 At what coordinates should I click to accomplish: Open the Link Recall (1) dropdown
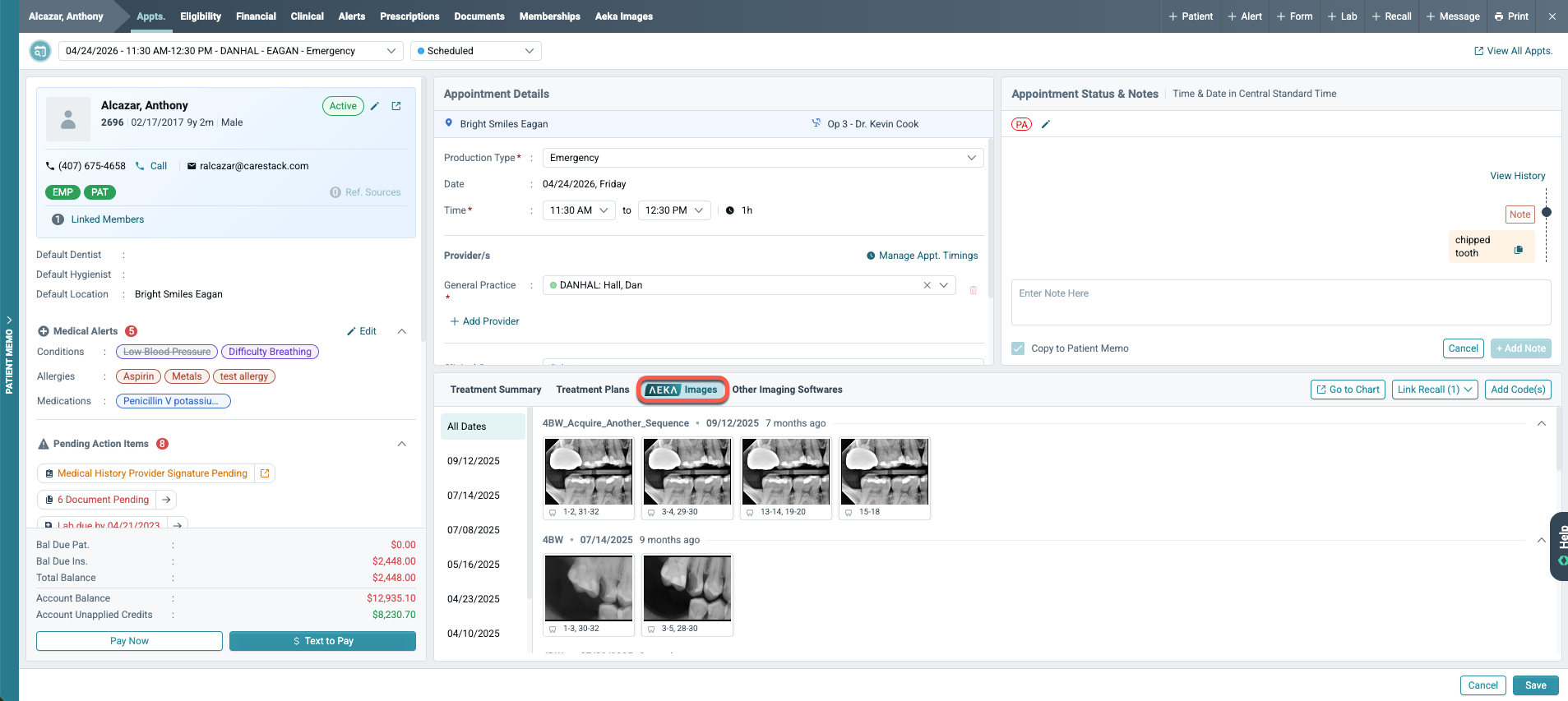(1435, 390)
